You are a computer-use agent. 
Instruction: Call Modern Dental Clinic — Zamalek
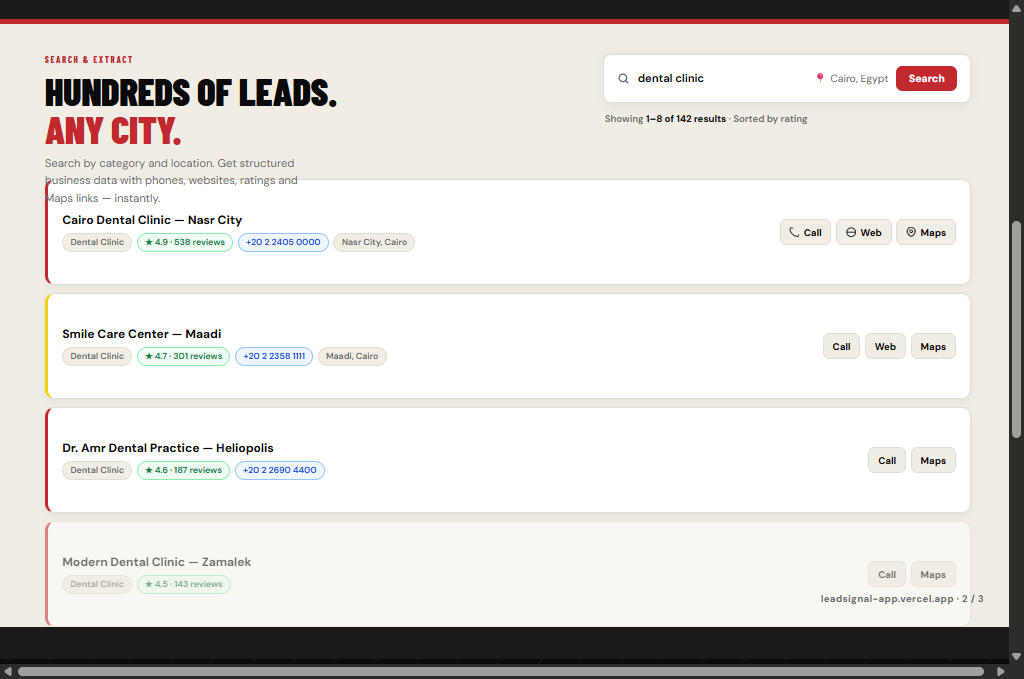886,574
